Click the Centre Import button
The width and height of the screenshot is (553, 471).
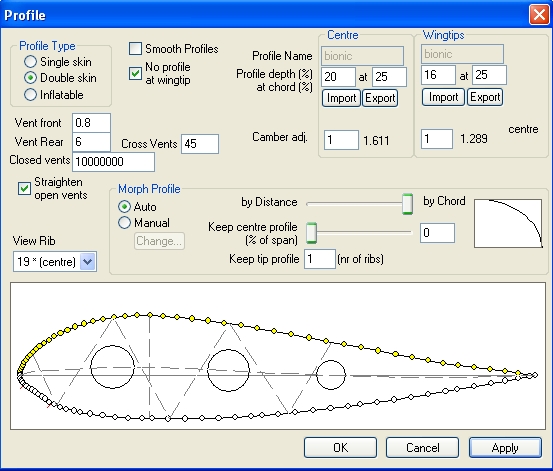pos(341,98)
